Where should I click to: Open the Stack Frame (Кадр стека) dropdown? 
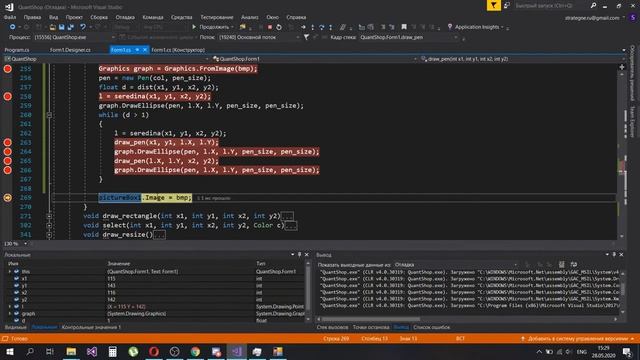pyautogui.click(x=408, y=37)
